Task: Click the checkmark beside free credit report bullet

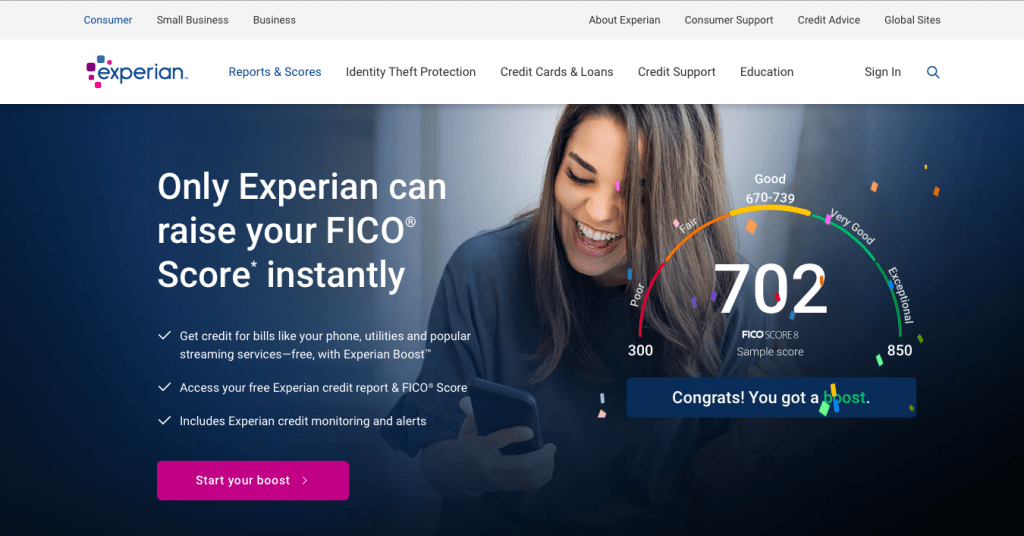Action: 165,387
